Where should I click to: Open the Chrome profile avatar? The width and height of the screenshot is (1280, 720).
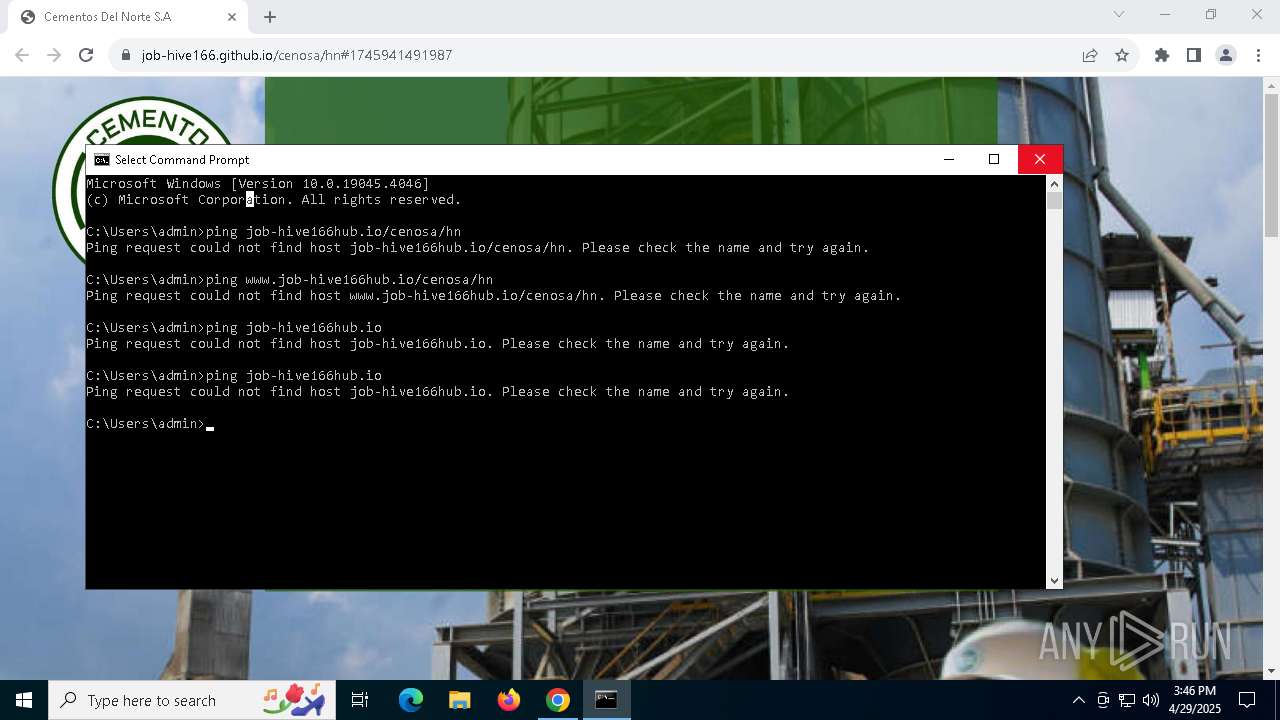1226,55
